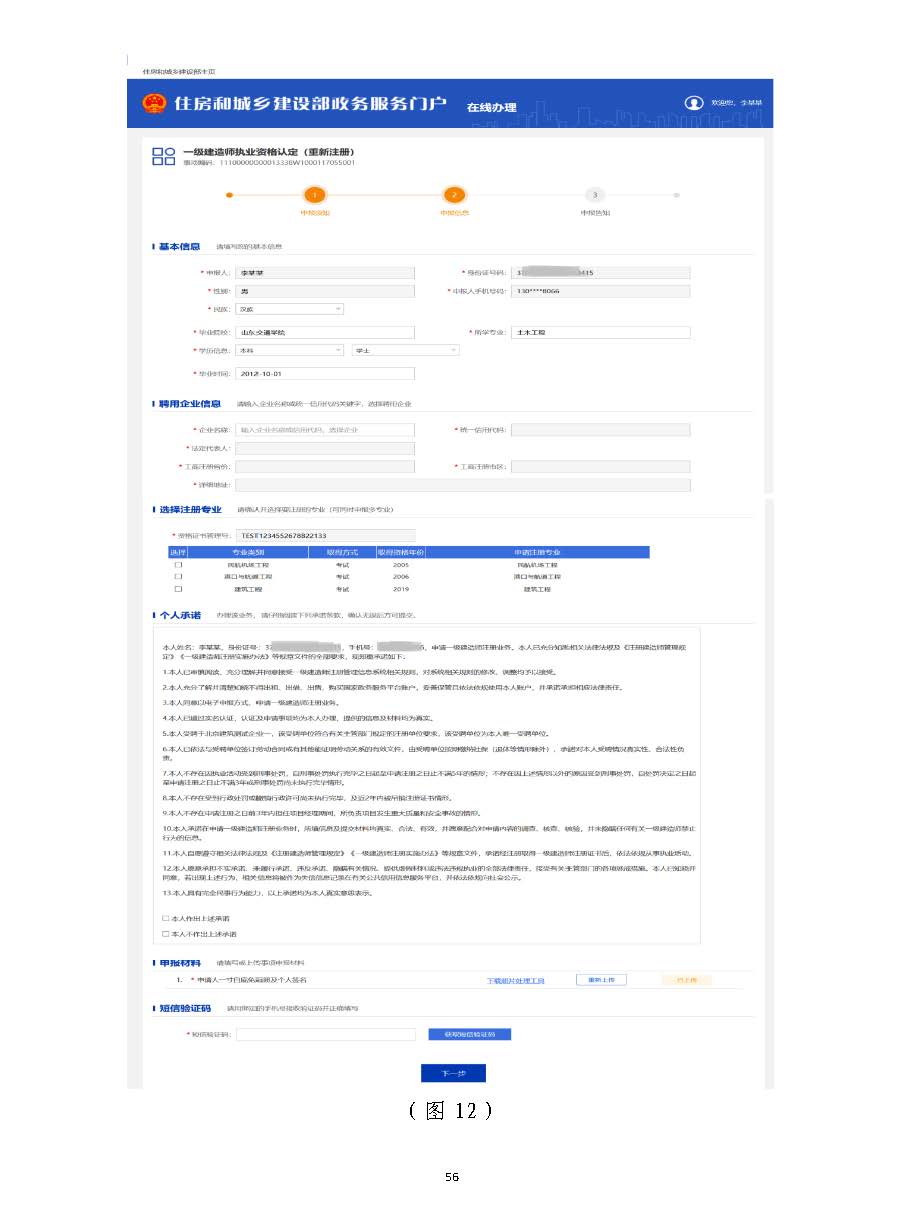This screenshot has width=902, height=1205.
Task: Click the four-squares service icon beside title
Action: (161, 156)
